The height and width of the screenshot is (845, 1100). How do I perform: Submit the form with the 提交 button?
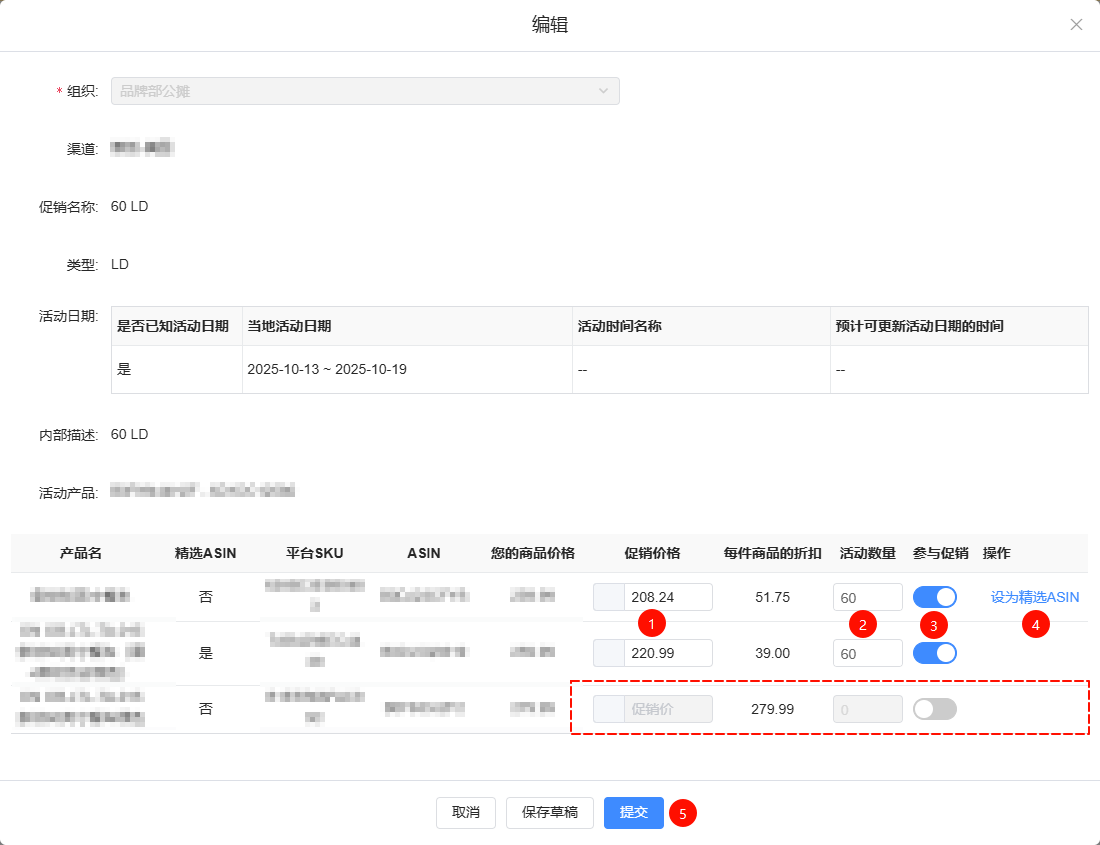click(634, 813)
